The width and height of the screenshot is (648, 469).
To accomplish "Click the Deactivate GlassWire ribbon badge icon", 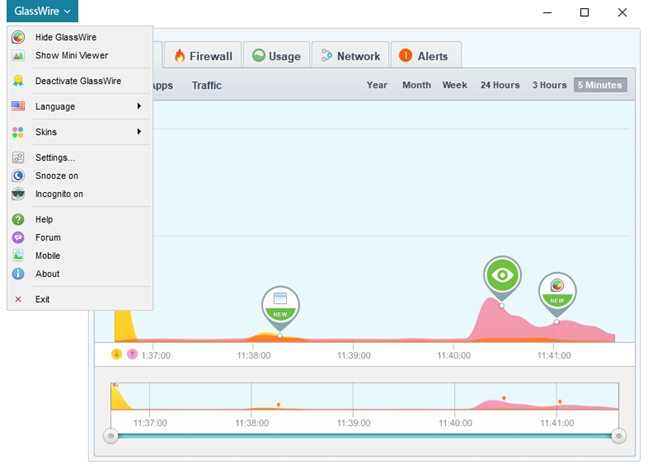I will point(18,81).
